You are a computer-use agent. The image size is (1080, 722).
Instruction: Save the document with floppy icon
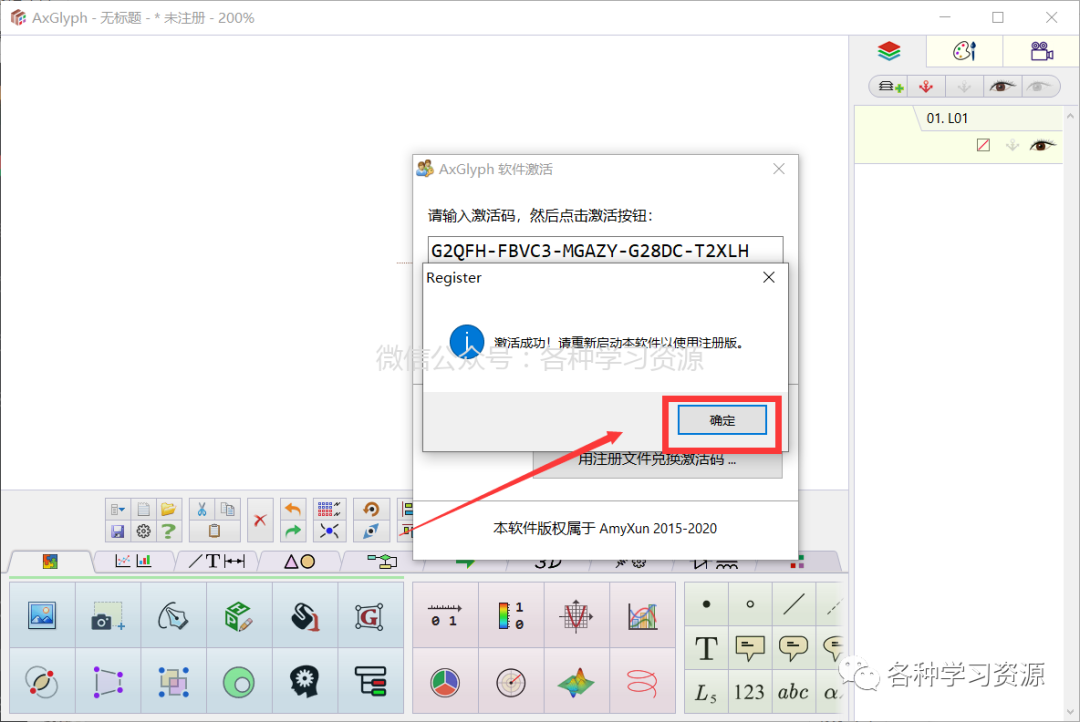[117, 531]
